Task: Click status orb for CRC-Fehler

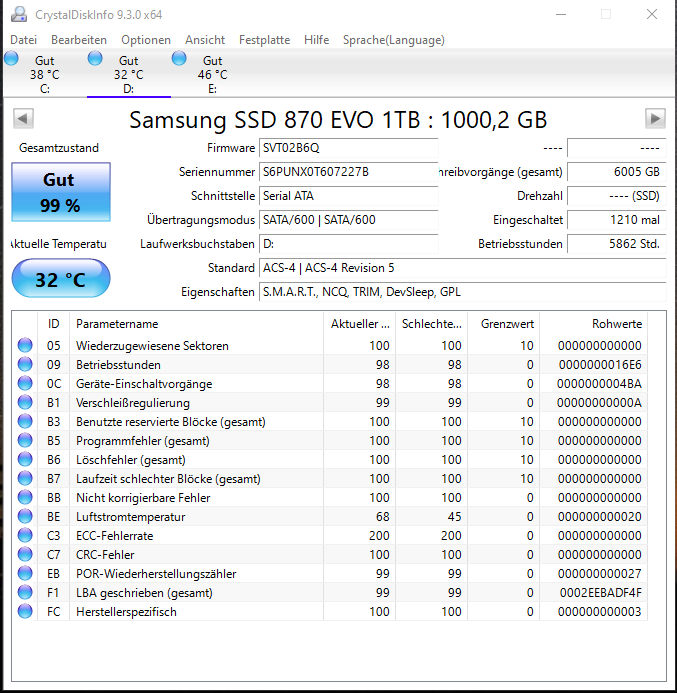Action: click(x=25, y=554)
